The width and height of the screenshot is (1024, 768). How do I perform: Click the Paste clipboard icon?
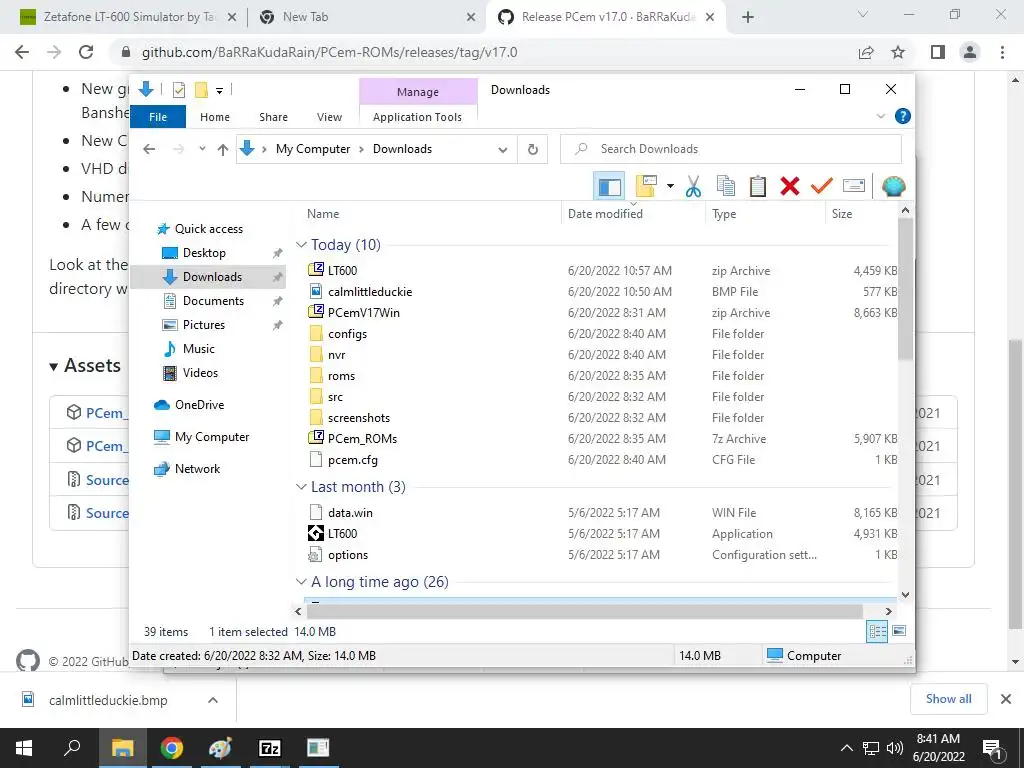[x=758, y=187]
